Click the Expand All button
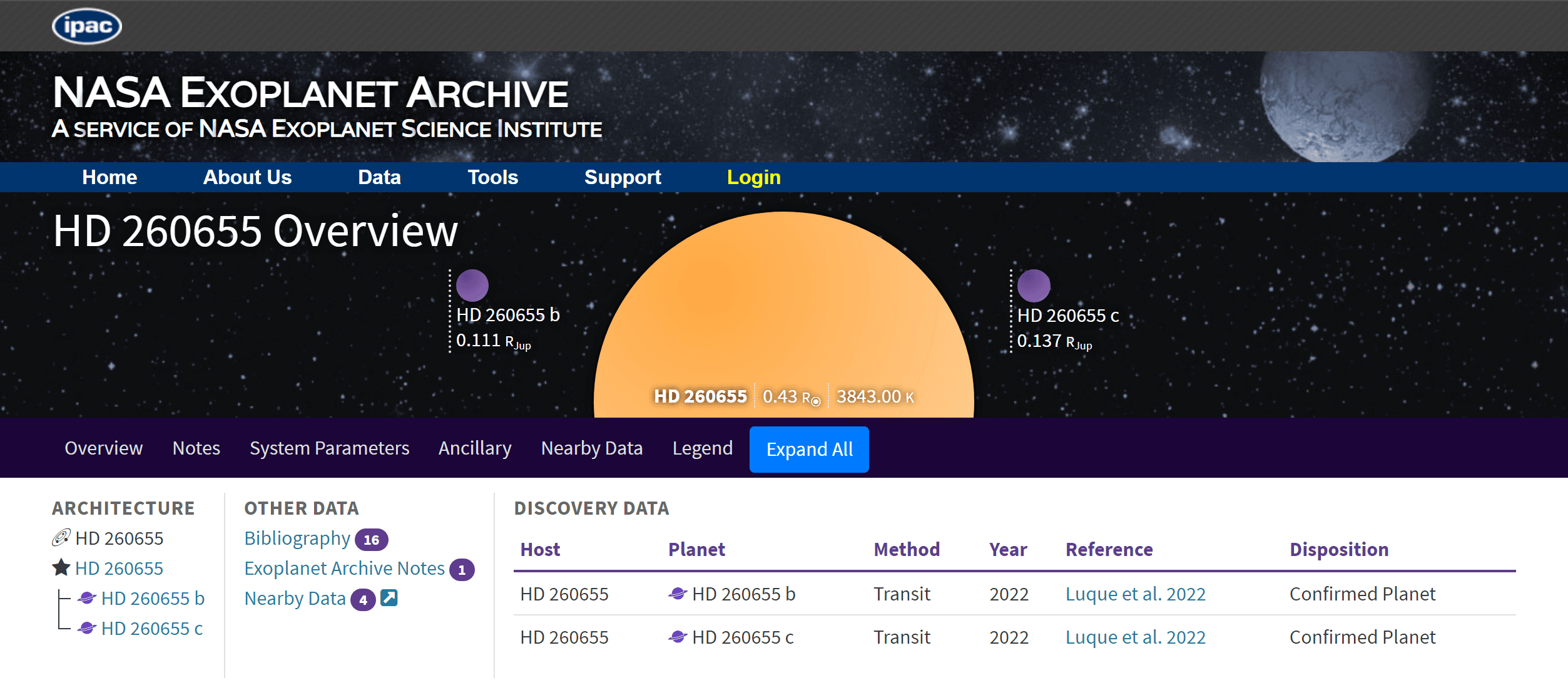 click(x=809, y=449)
